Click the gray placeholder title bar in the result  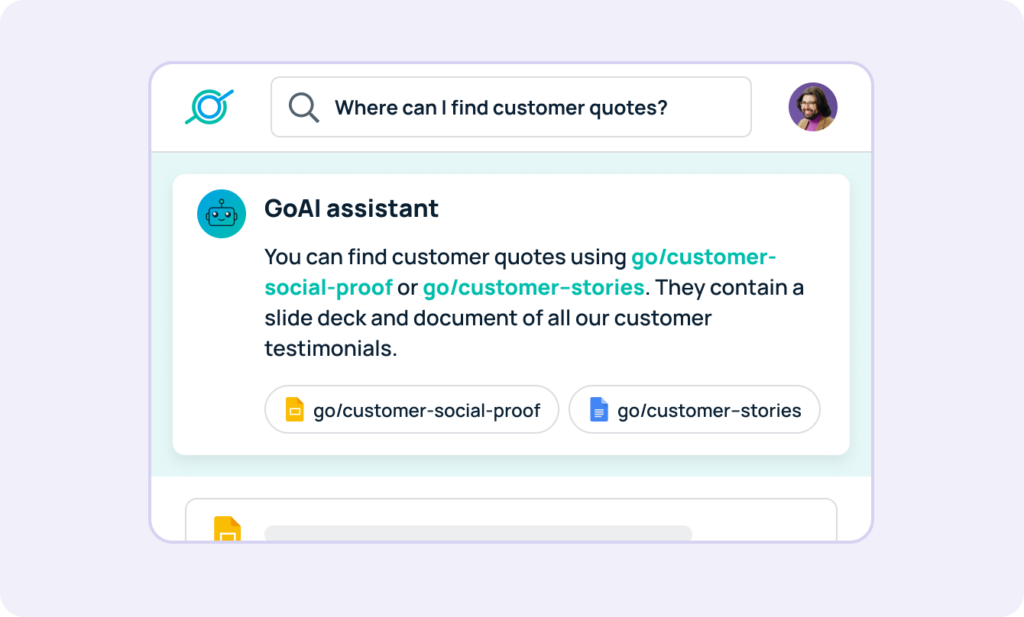(478, 533)
